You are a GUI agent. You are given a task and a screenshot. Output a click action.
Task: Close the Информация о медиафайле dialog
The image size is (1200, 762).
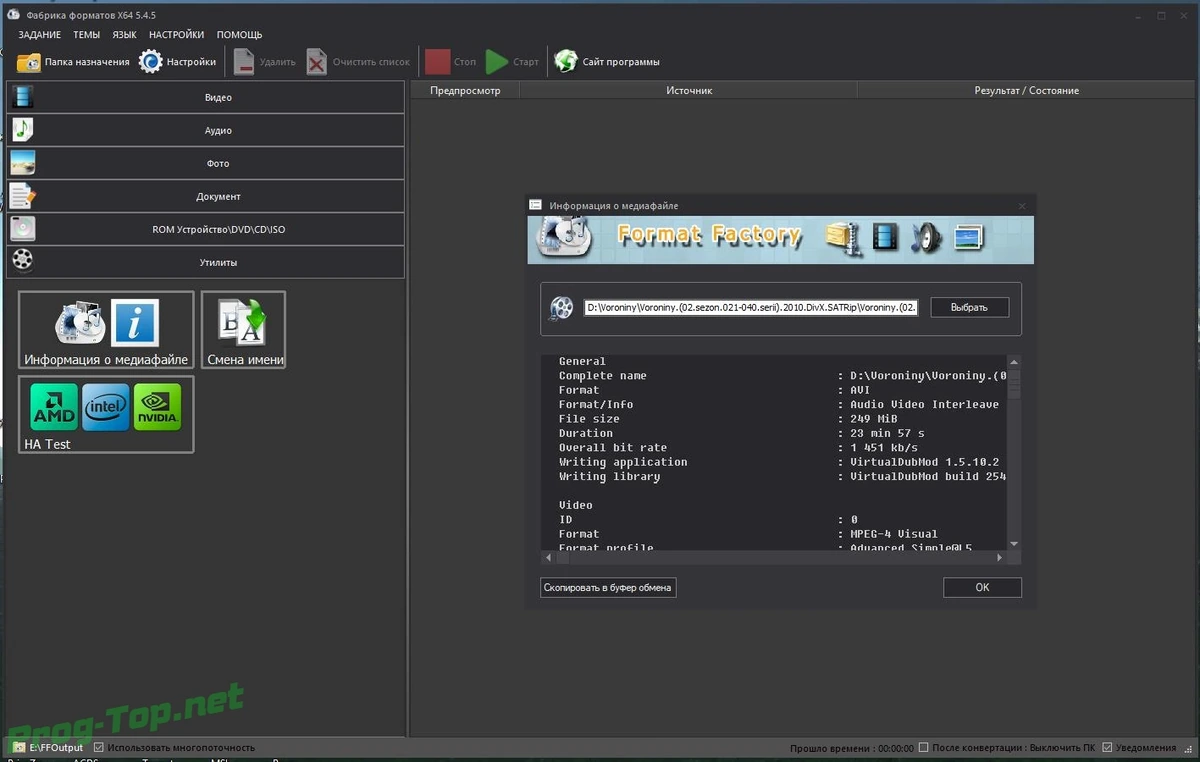1022,206
